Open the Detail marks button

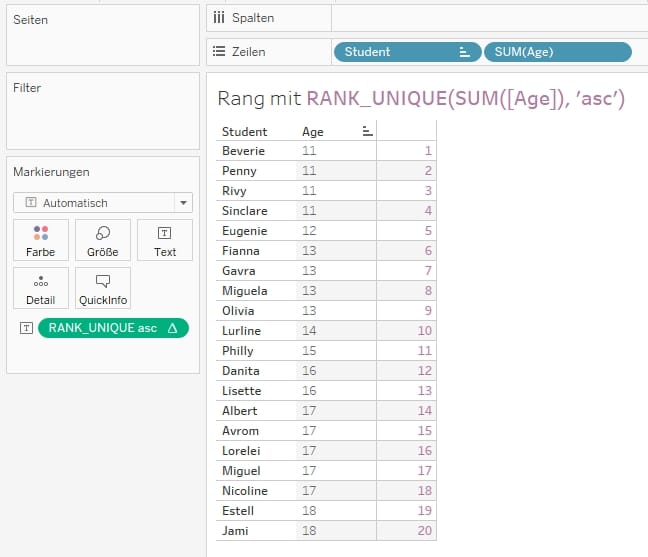click(41, 288)
